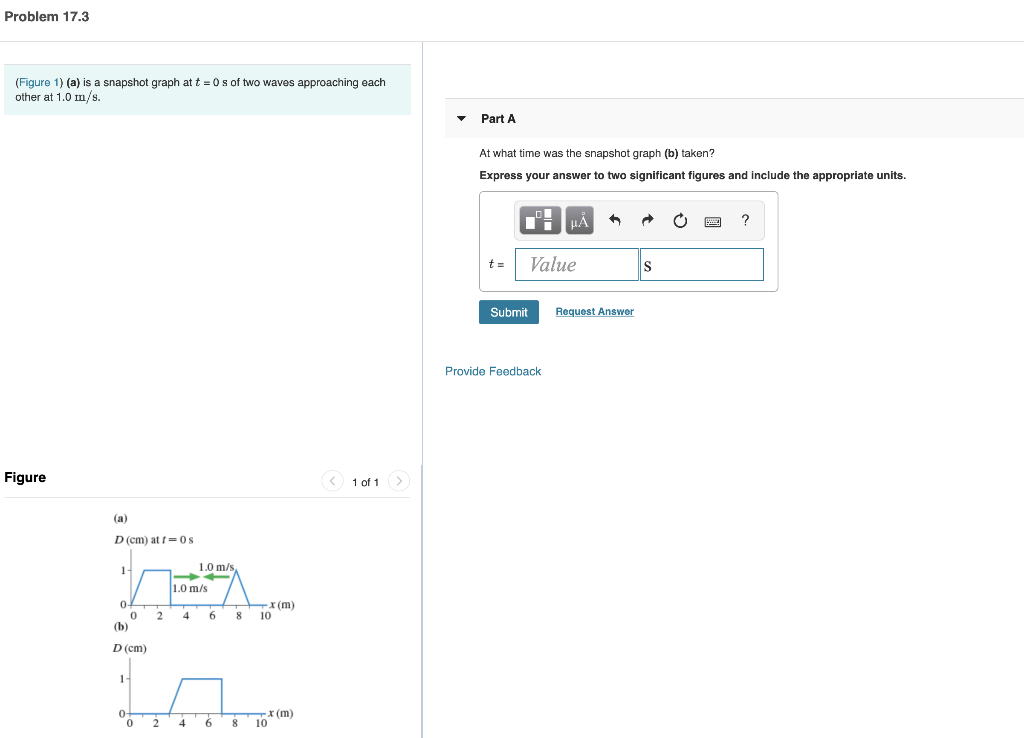Open the Request Answer link
The image size is (1024, 738).
(x=594, y=311)
